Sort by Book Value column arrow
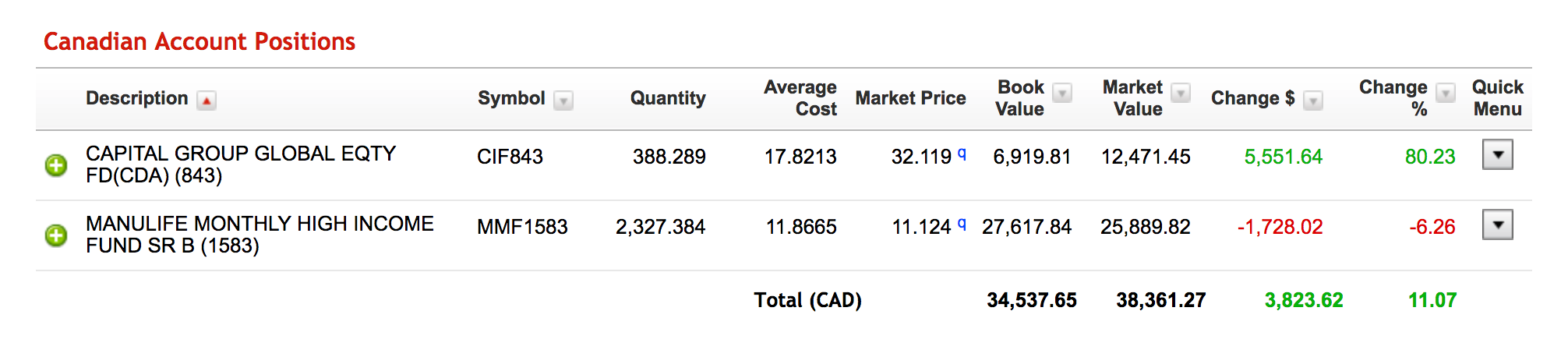The image size is (1568, 357). (1062, 93)
